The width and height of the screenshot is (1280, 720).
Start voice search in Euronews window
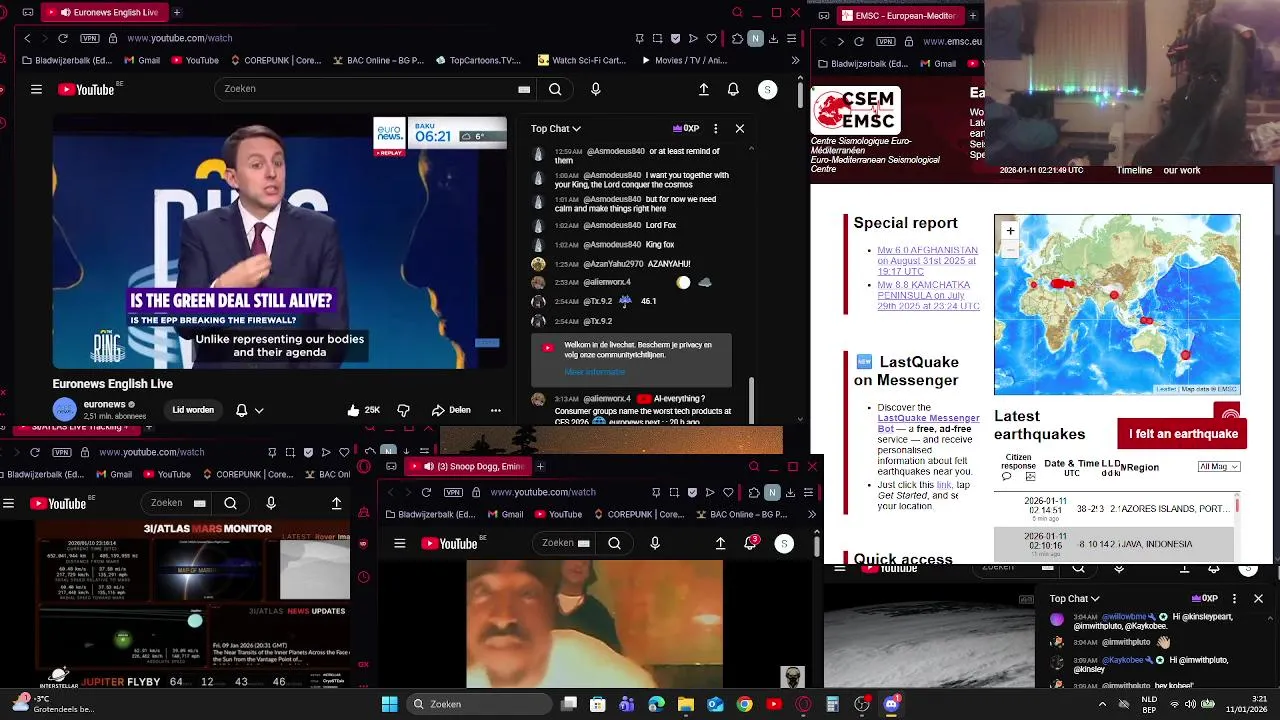596,89
